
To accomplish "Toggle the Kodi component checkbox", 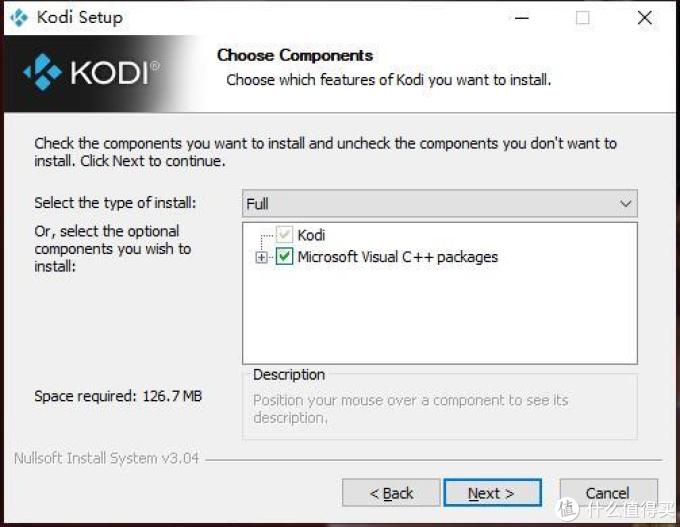I will click(x=284, y=235).
